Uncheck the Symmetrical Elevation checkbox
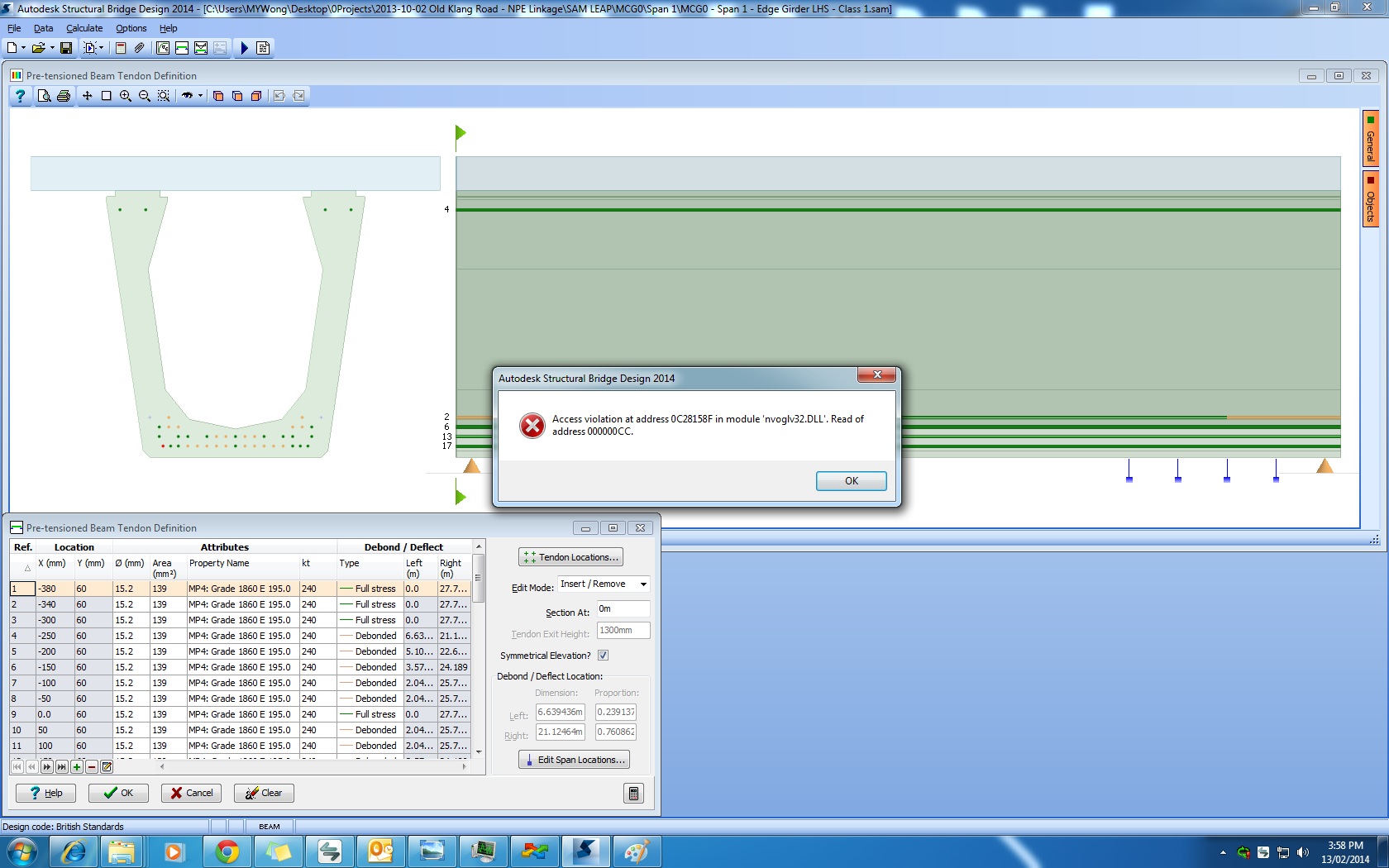The height and width of the screenshot is (868, 1389). click(x=604, y=655)
